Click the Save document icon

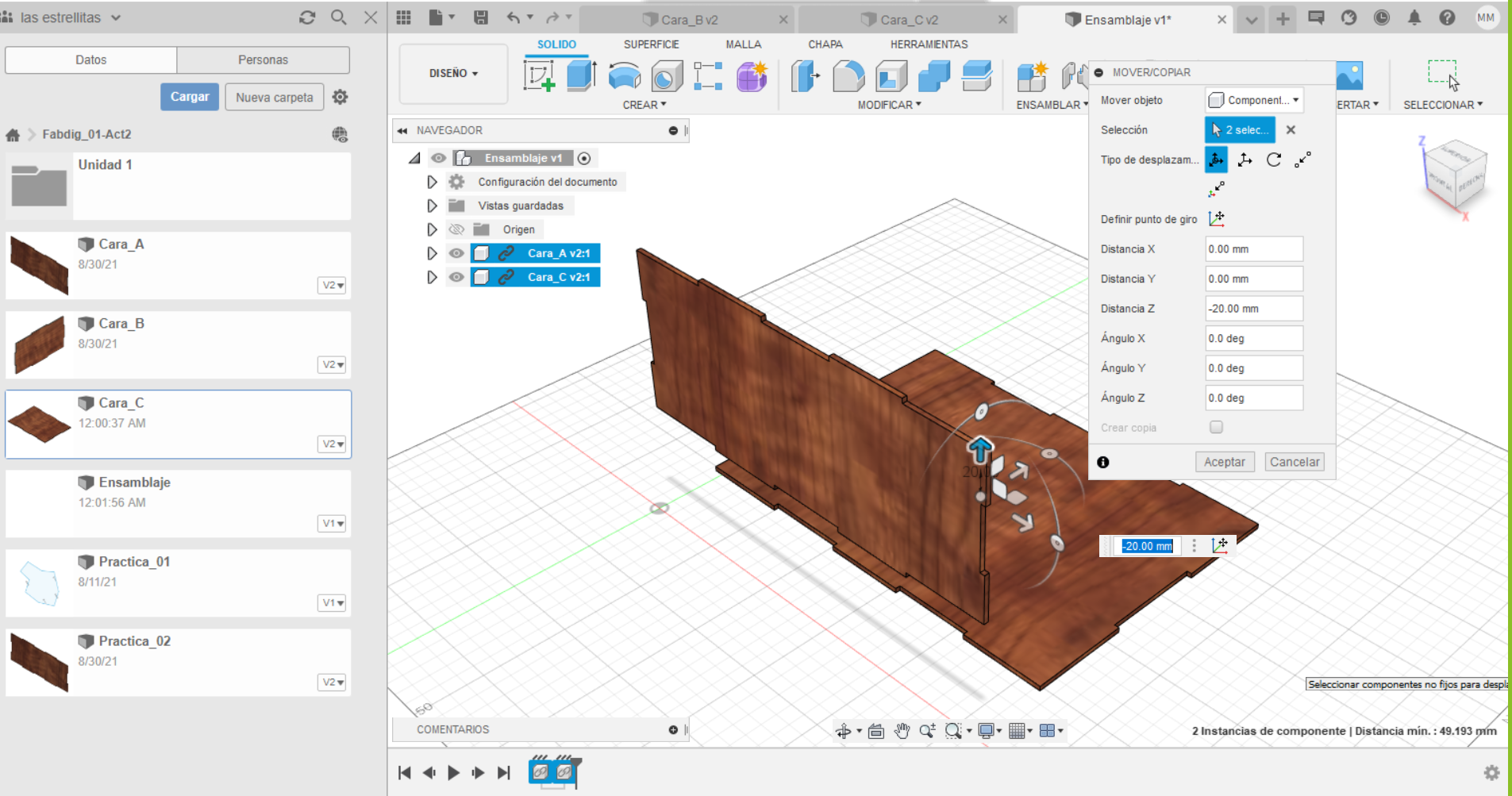point(480,17)
